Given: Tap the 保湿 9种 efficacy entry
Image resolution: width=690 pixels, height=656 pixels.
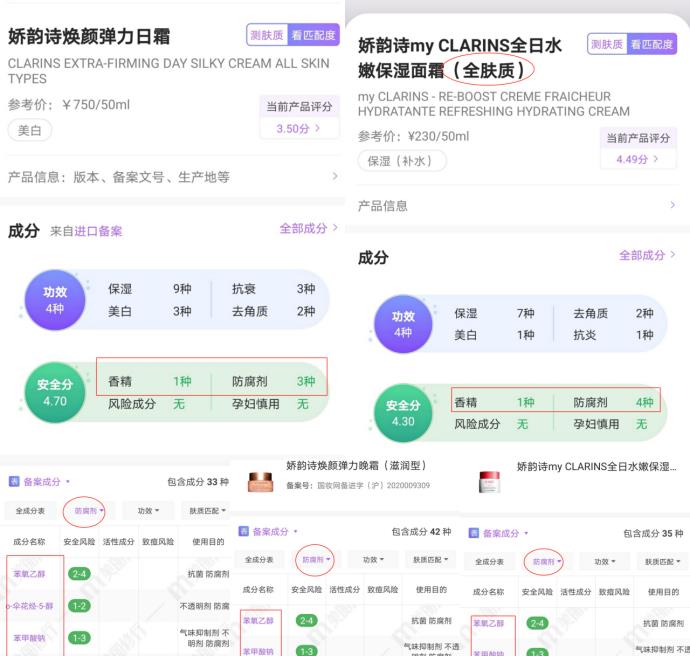Looking at the screenshot, I should [150, 289].
